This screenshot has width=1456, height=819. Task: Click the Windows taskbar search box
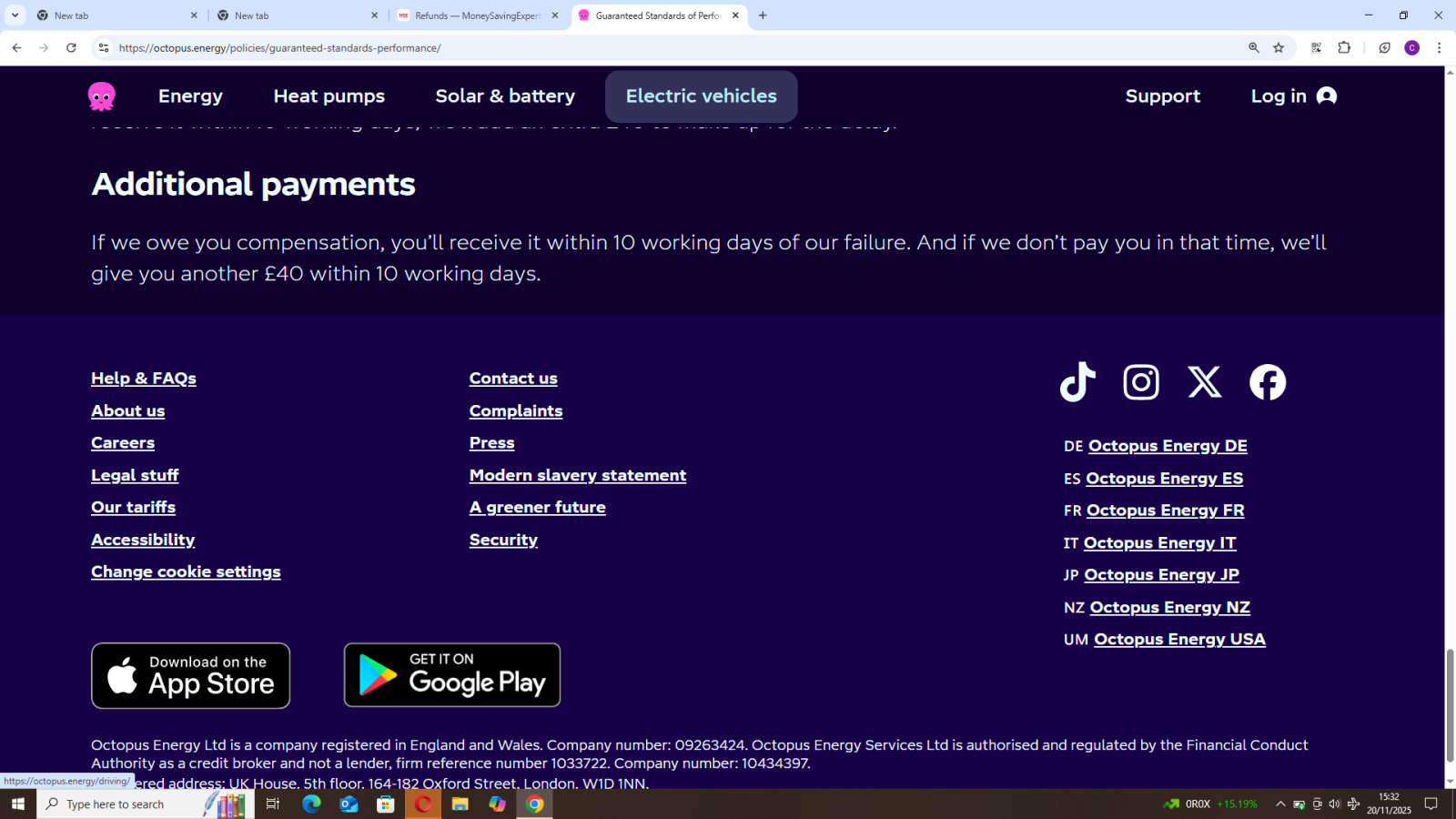point(127,804)
